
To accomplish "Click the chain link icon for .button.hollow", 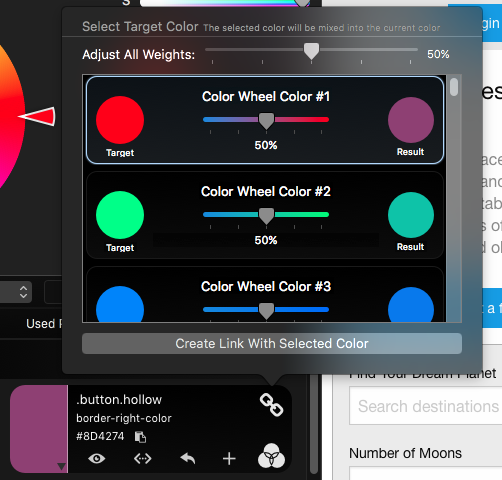I will [271, 405].
